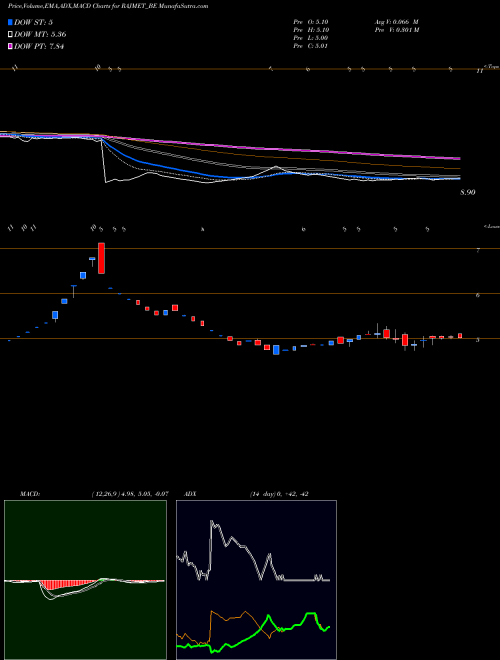Screen dimensions: 500x660
Task: Click the 'Pre H: 5.10' value
Action: pyautogui.click(x=311, y=30)
